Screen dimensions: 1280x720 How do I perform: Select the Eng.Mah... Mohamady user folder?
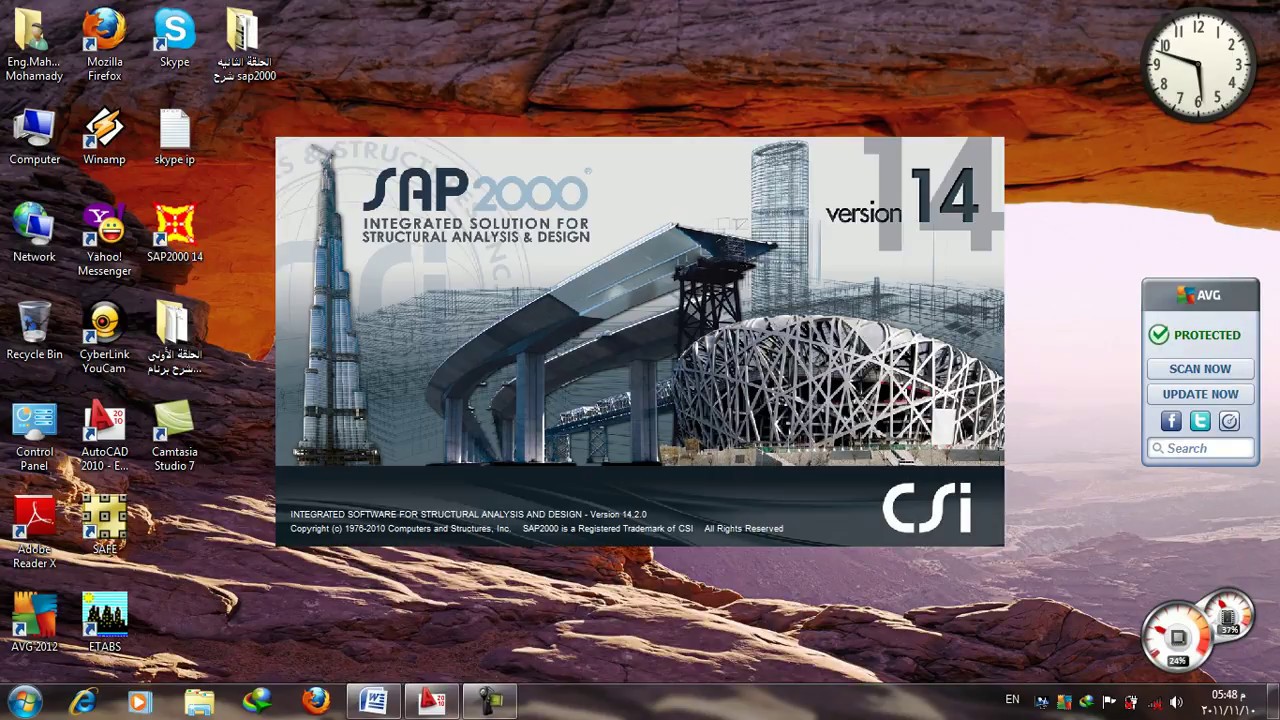click(34, 45)
